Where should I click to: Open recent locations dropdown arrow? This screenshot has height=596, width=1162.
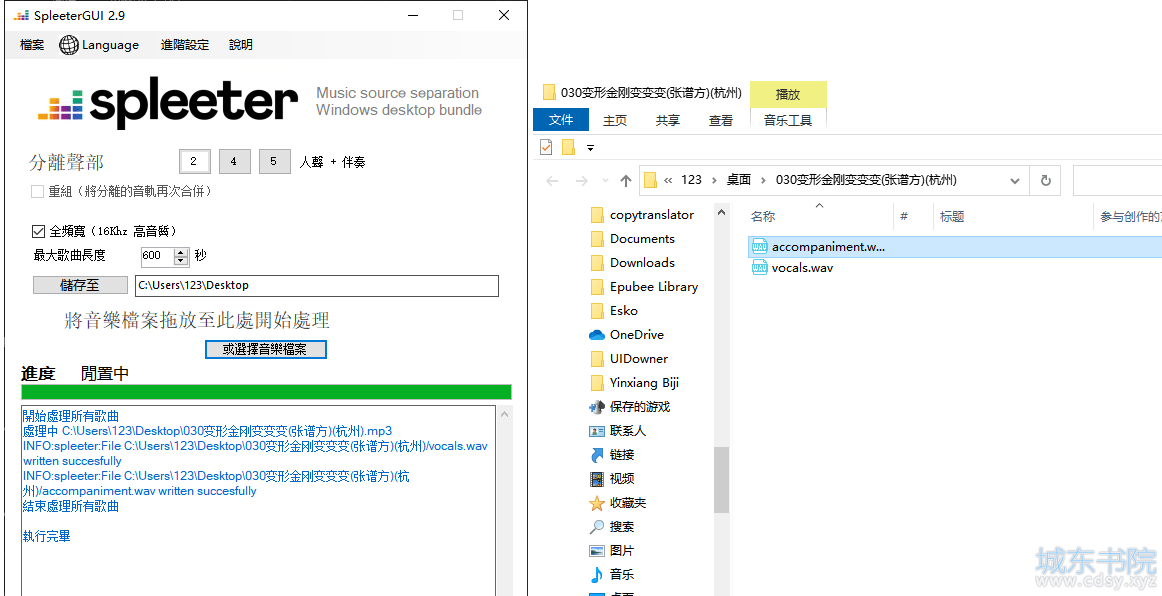pyautogui.click(x=605, y=181)
